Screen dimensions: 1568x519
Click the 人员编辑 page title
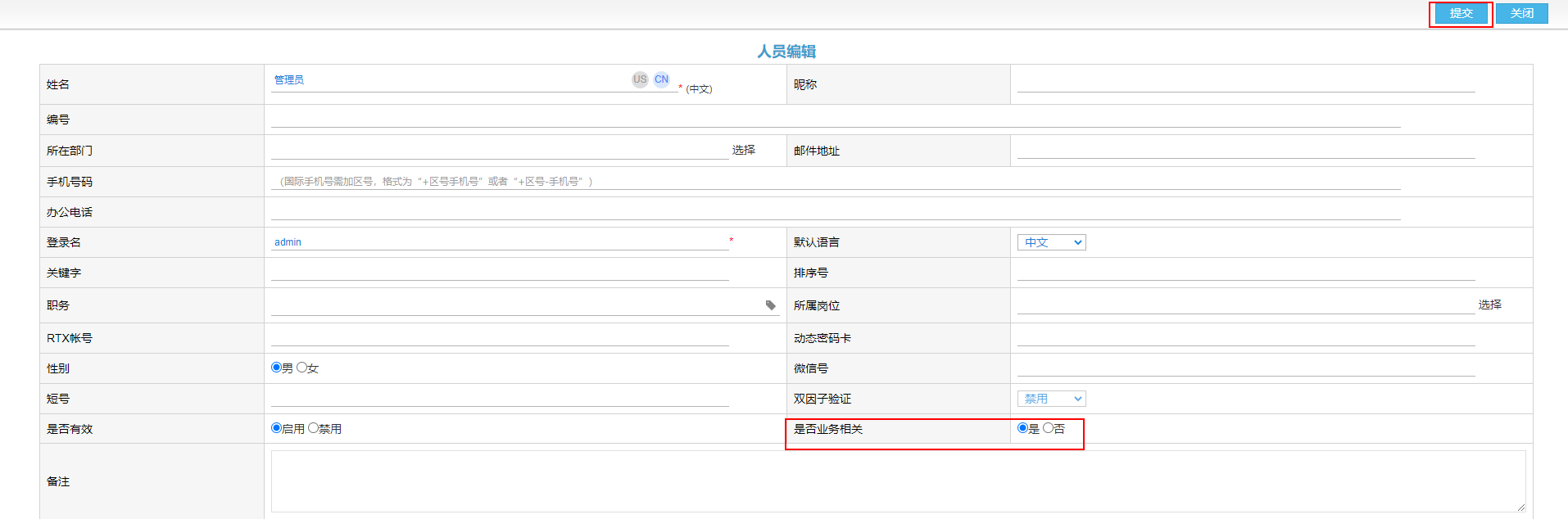(x=786, y=52)
